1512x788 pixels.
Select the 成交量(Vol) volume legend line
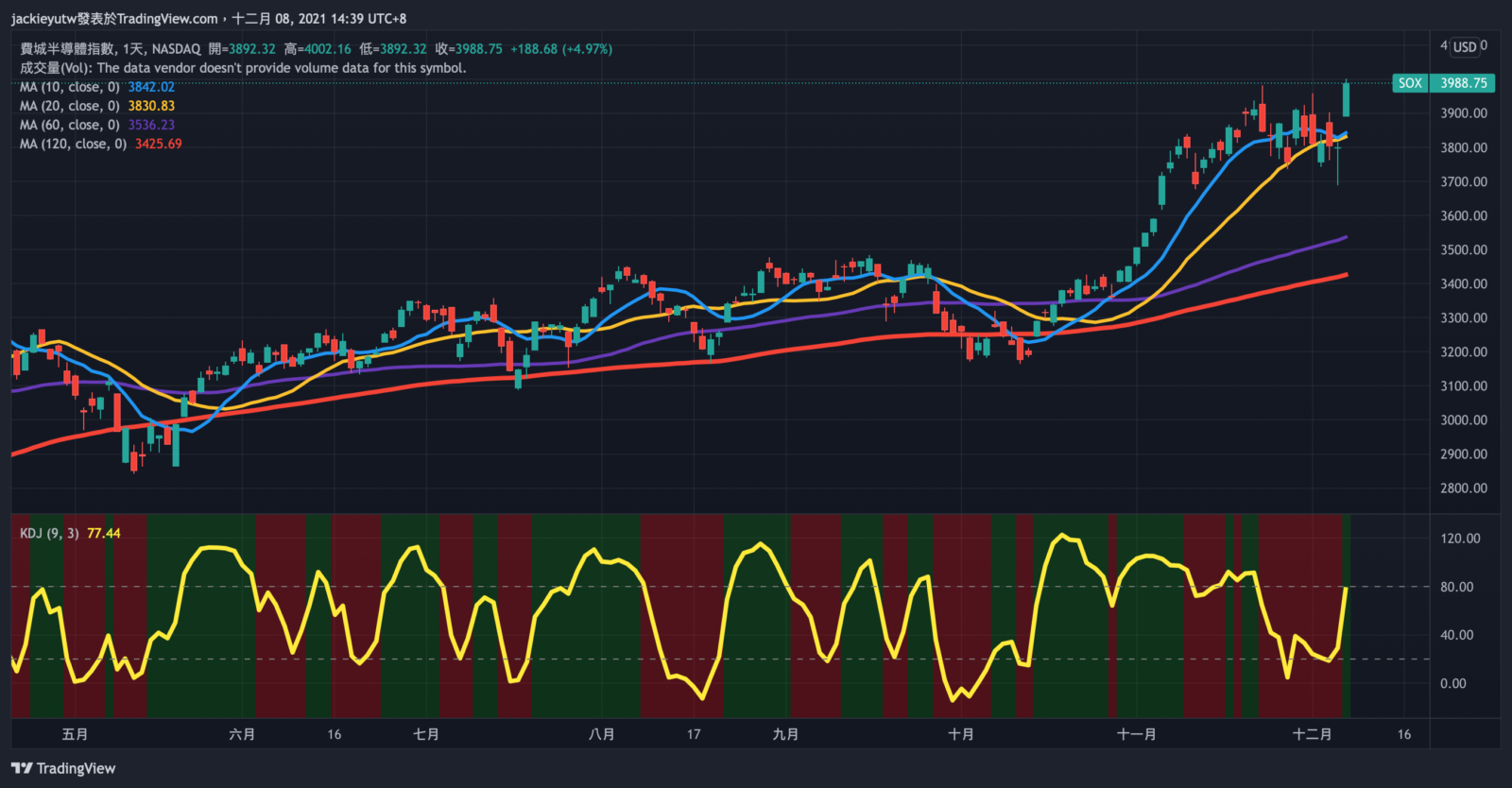(243, 68)
